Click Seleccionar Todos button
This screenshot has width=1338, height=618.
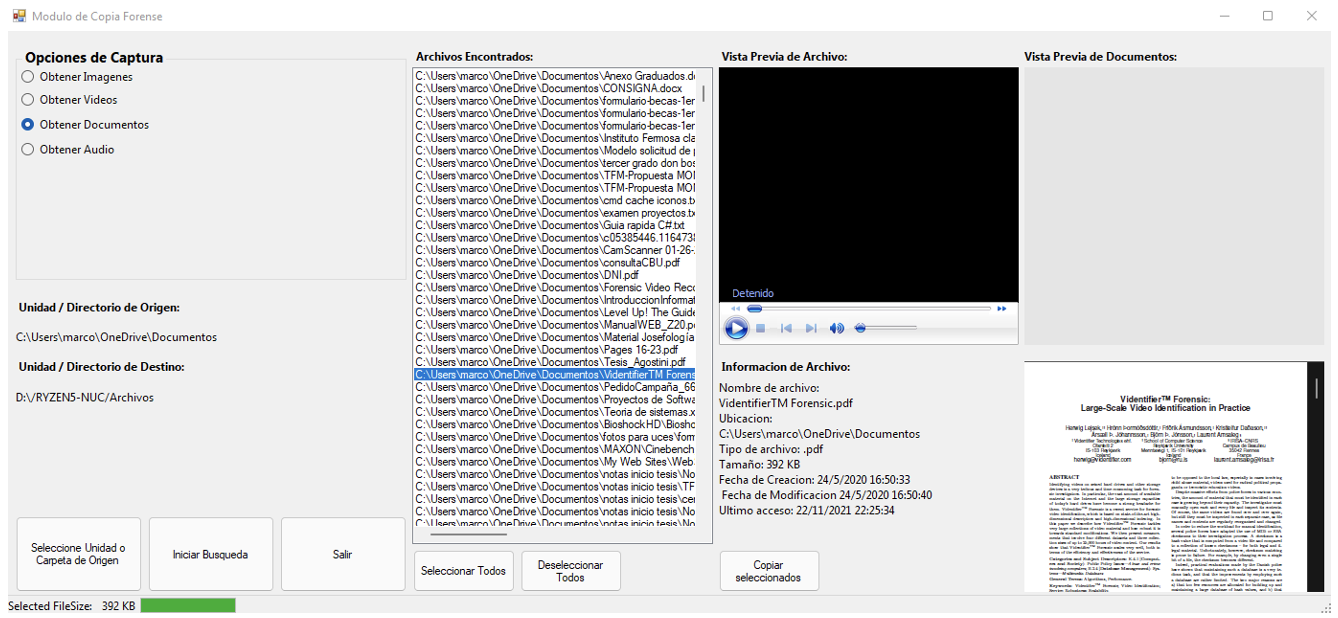[463, 571]
